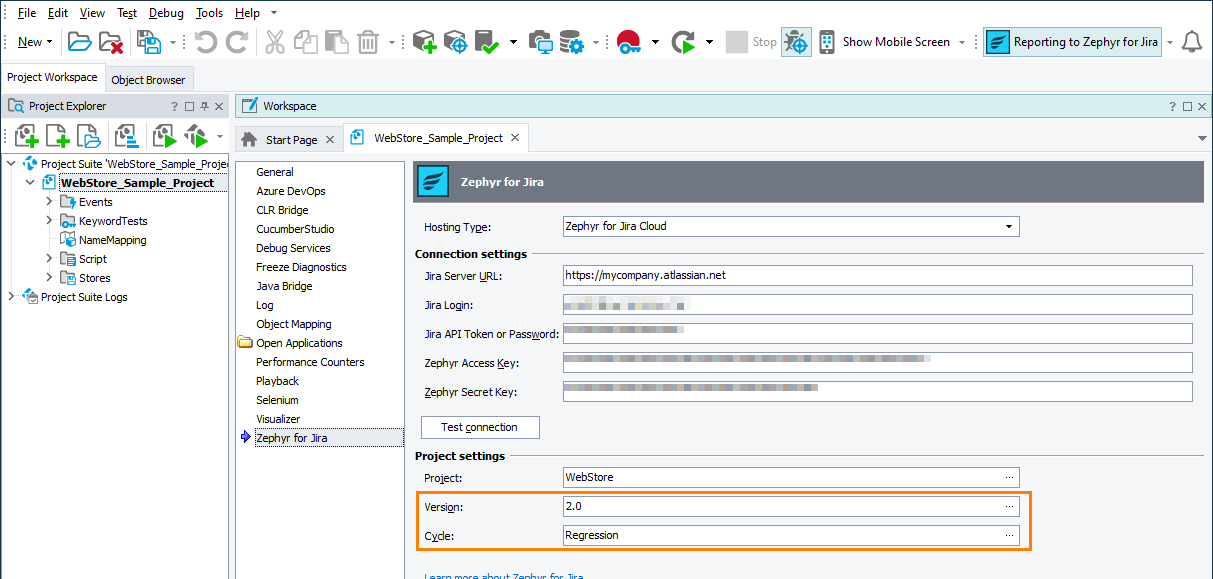Viewport: 1213px width, 579px height.
Task: Run tests using the green play icon
Action: click(x=683, y=42)
